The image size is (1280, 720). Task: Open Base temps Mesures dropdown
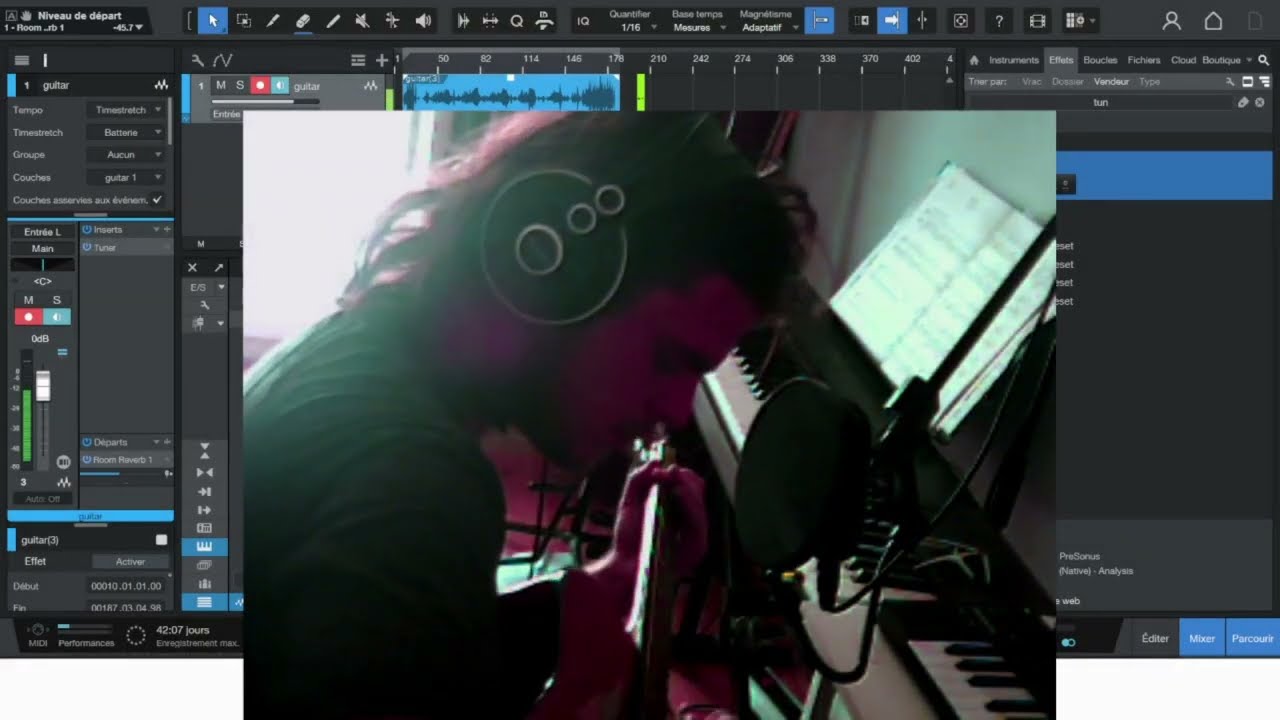pyautogui.click(x=697, y=28)
